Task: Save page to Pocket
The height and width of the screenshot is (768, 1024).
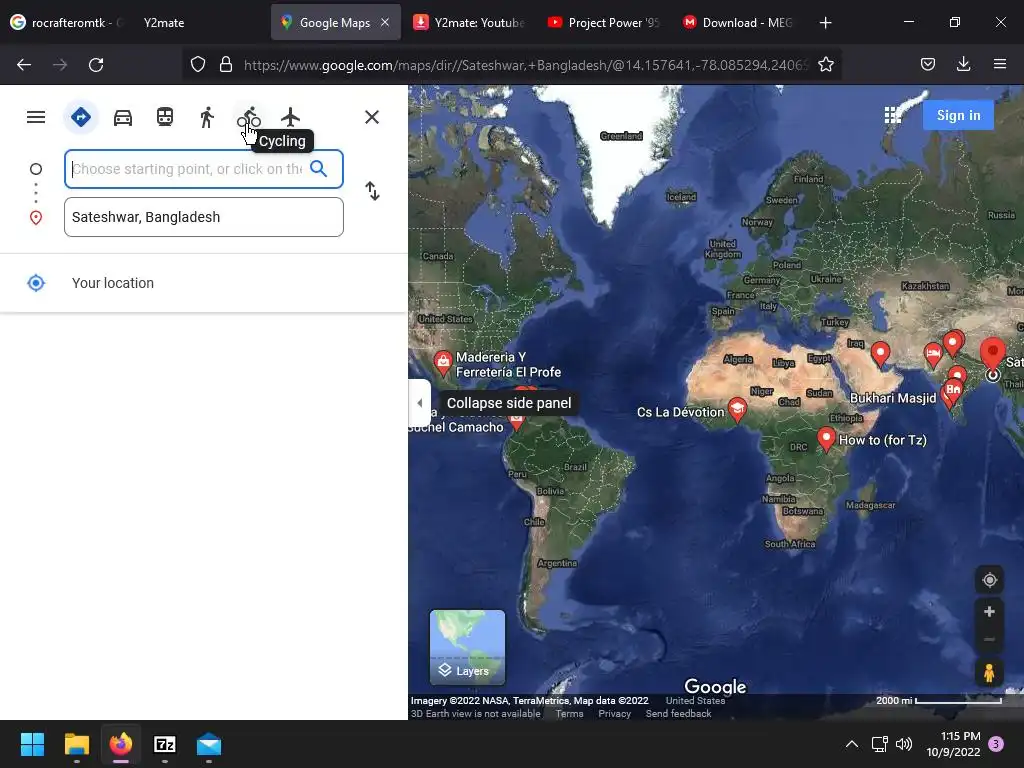Action: coord(927,64)
